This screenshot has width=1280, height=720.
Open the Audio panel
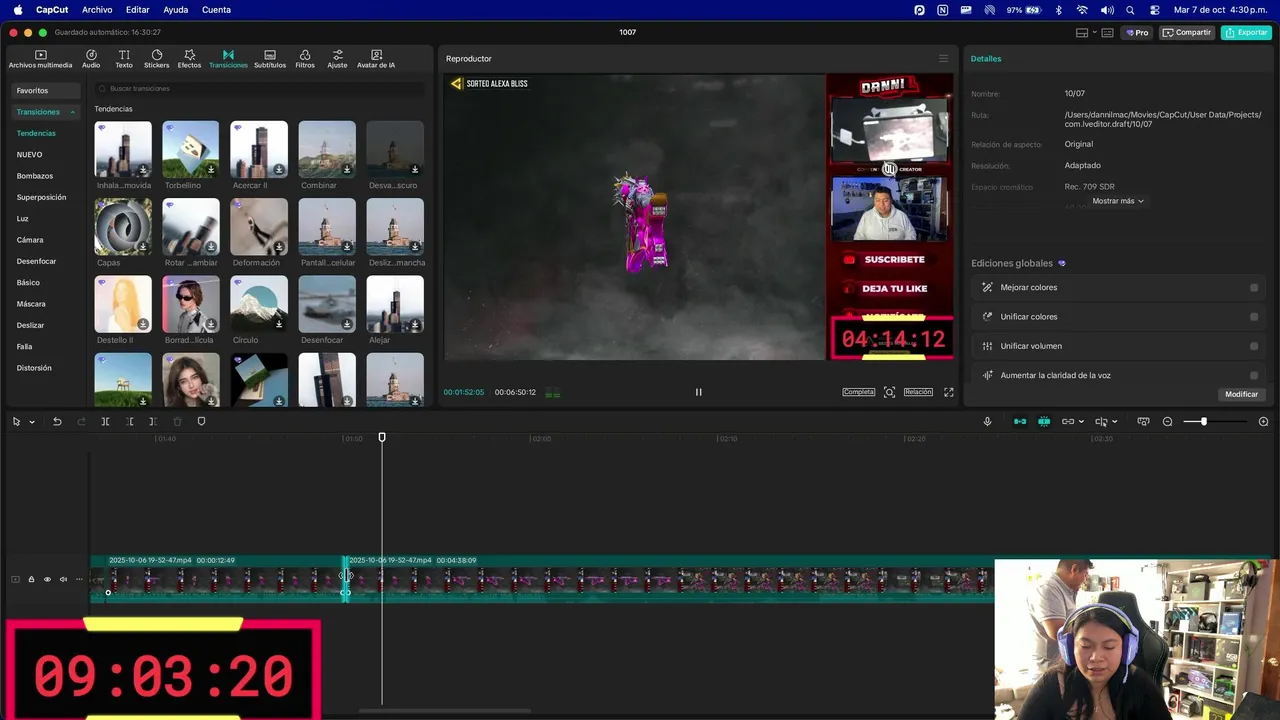click(91, 59)
